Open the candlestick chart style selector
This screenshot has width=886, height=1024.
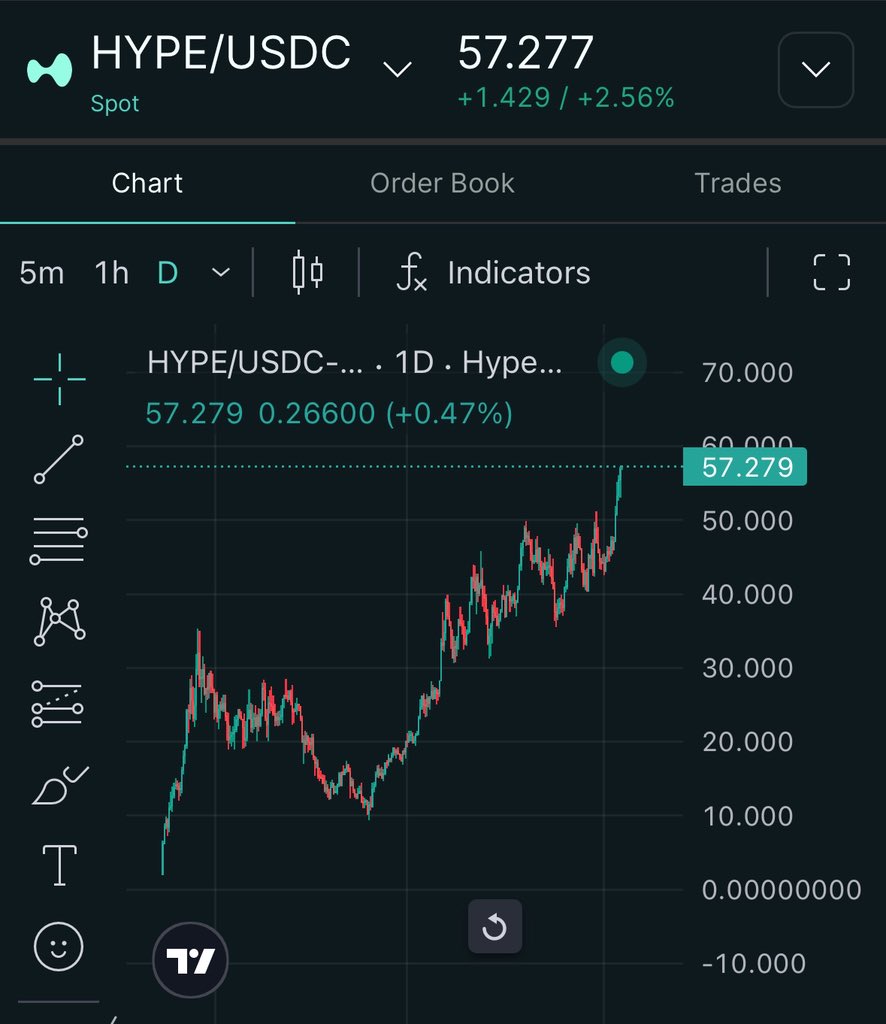[x=308, y=272]
